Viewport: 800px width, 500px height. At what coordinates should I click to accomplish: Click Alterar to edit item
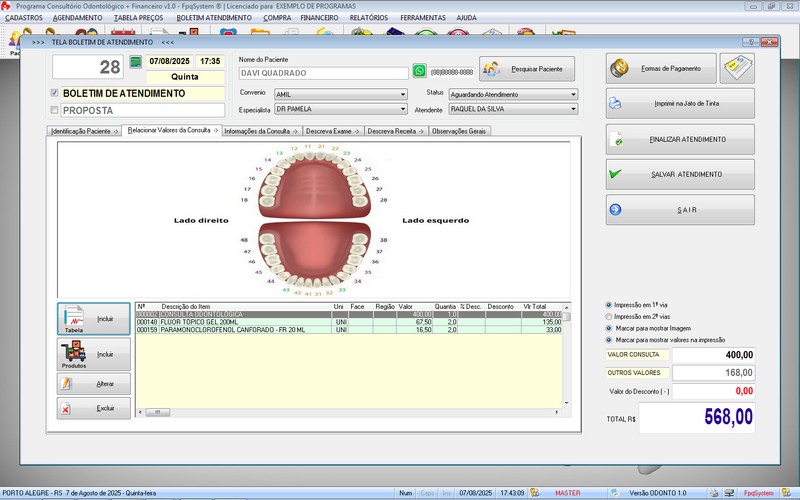93,383
